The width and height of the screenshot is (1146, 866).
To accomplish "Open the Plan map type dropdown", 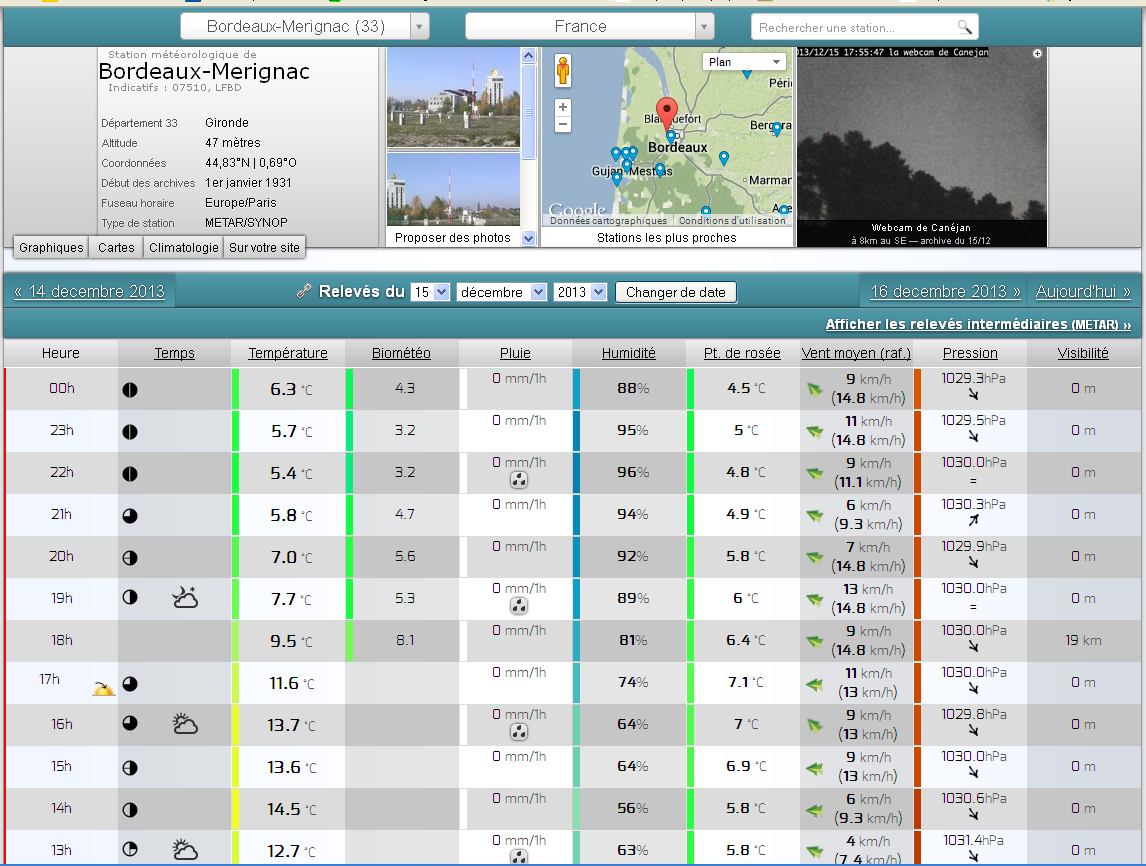I will click(x=744, y=62).
